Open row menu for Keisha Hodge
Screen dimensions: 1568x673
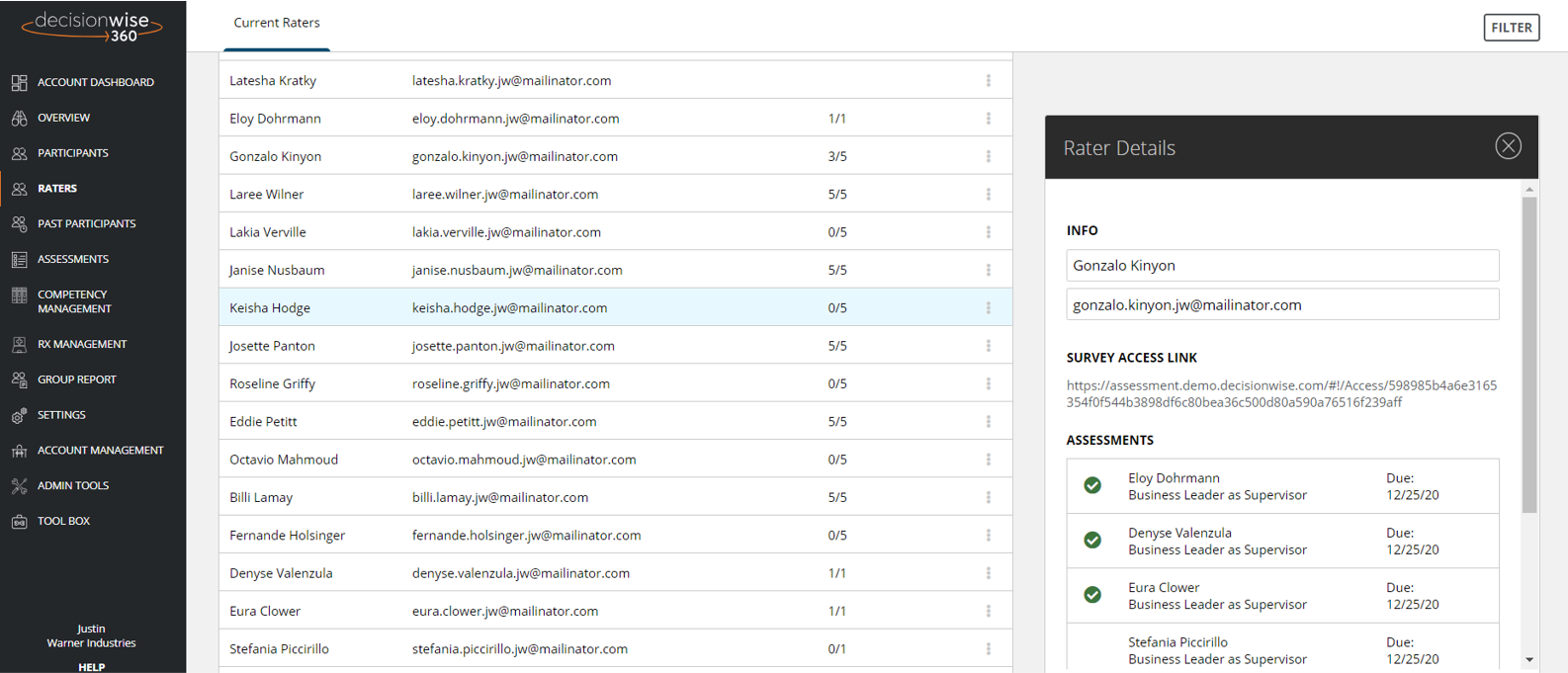click(988, 308)
